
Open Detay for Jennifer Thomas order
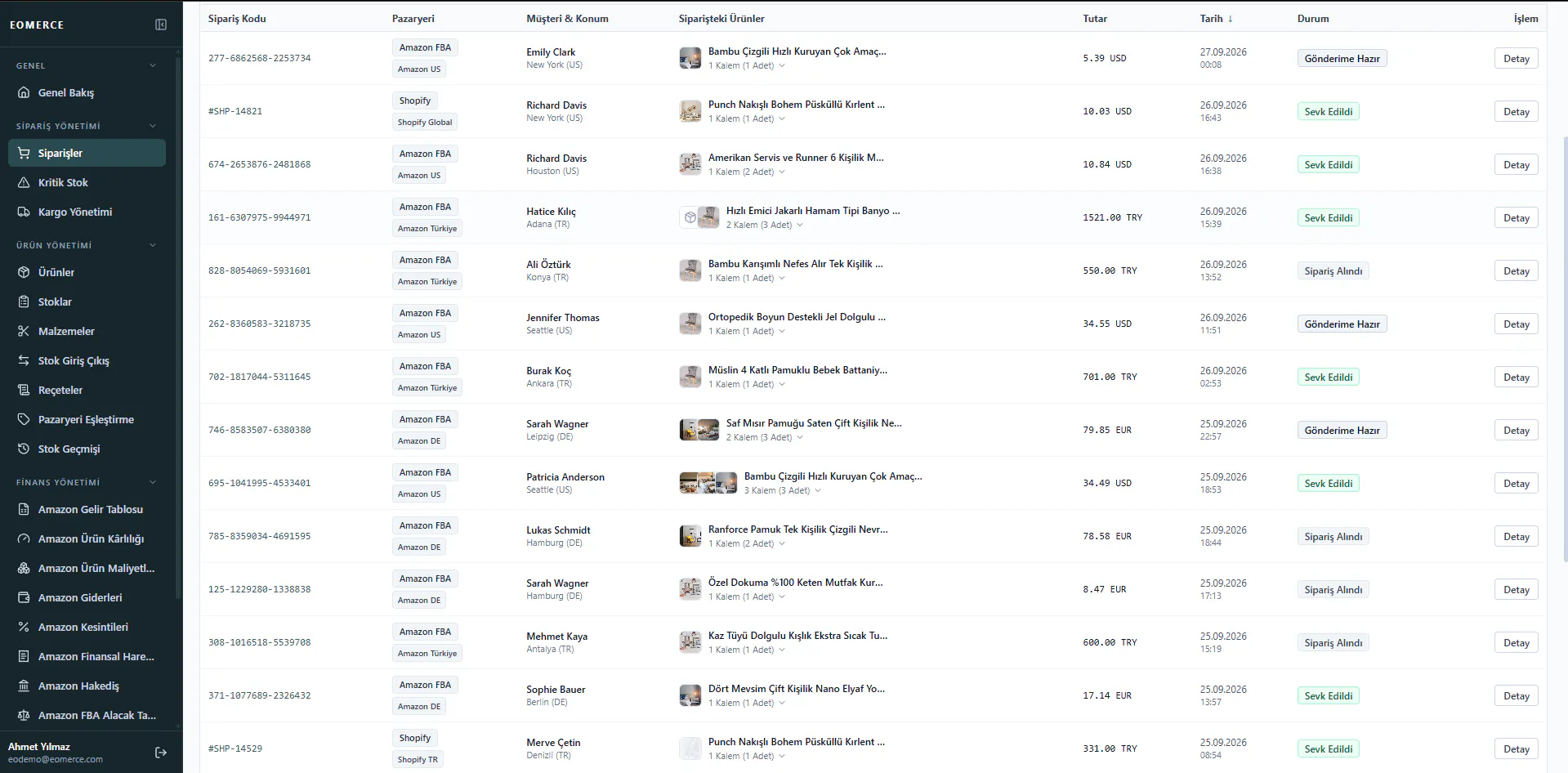[x=1516, y=324]
